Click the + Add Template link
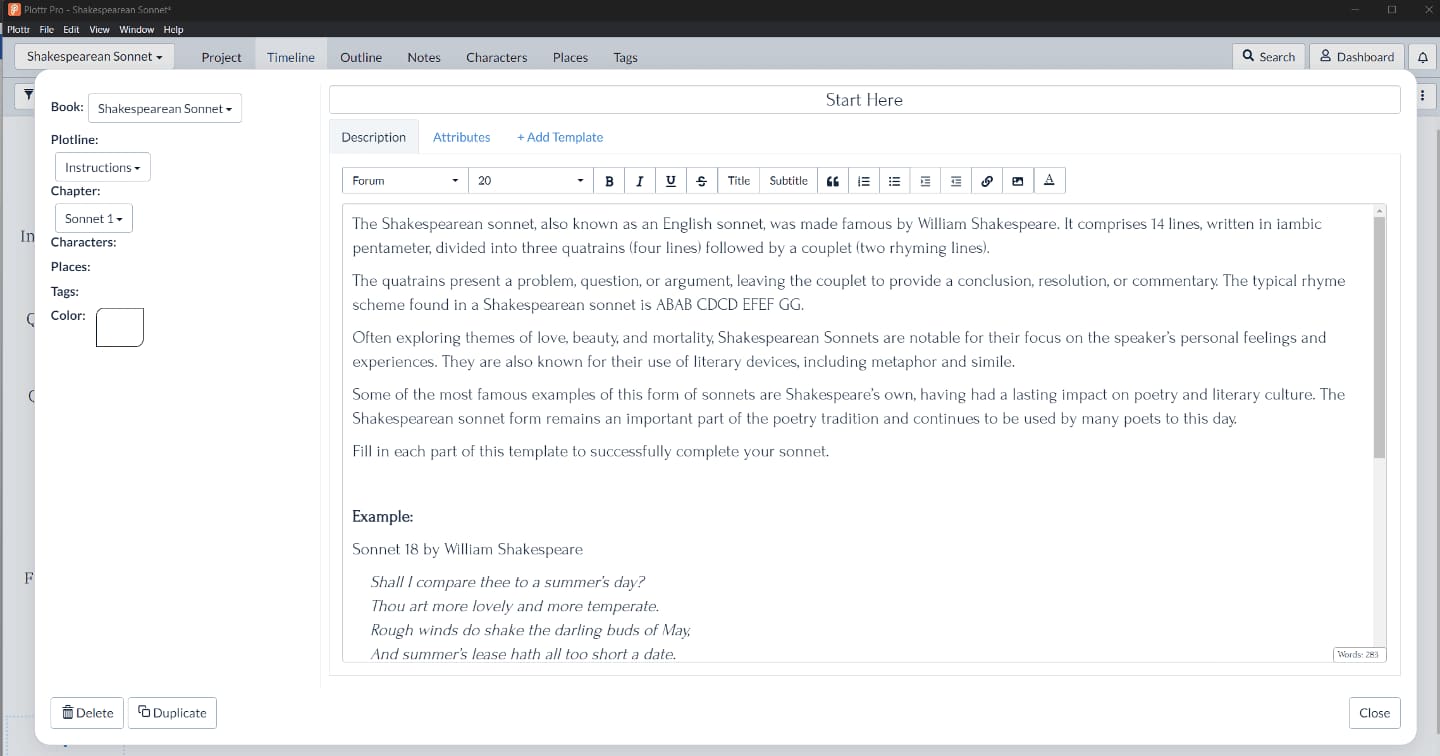 (560, 137)
